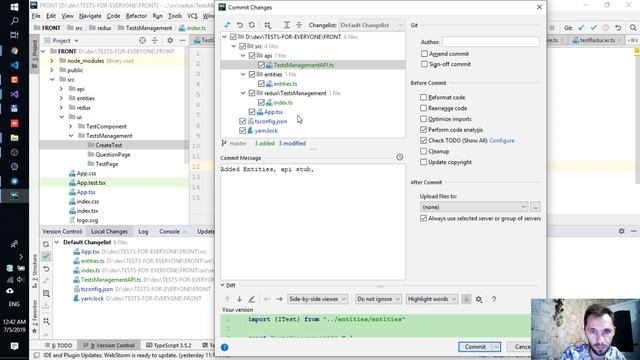The image size is (640, 360).
Task: Go to next file right arrow in Diff
Action: (x=279, y=299)
